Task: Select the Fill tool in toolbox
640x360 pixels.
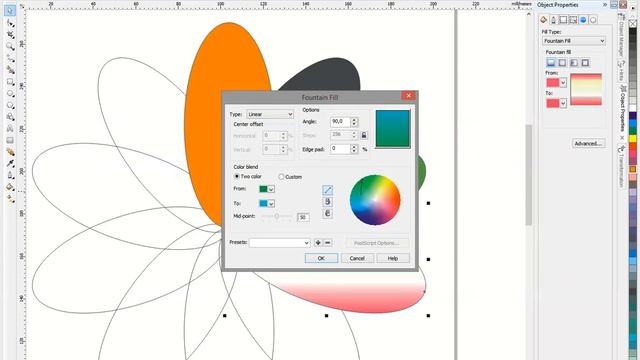Action: click(x=10, y=187)
